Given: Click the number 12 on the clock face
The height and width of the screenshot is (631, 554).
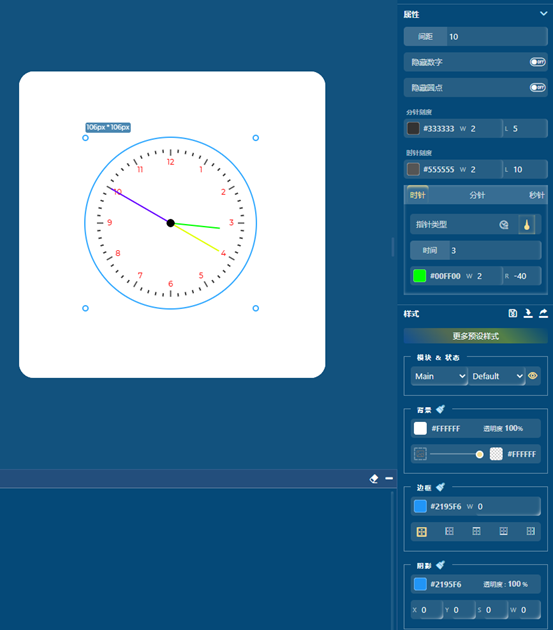Looking at the screenshot, I should [171, 162].
